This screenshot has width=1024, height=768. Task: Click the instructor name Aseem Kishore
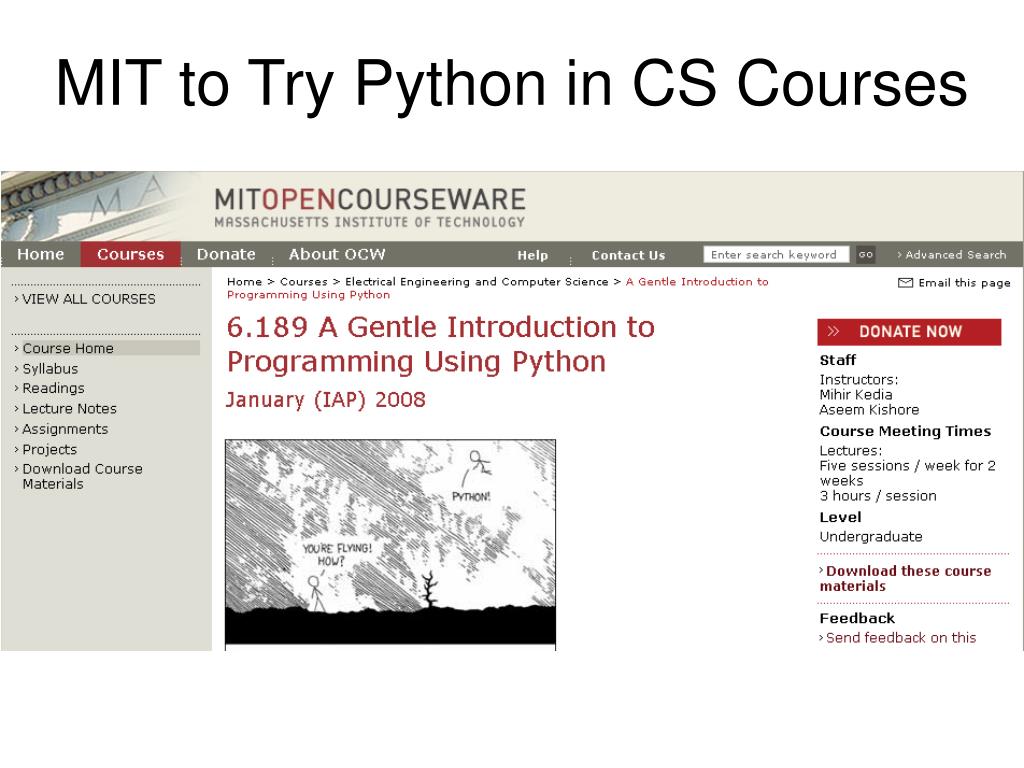[869, 409]
